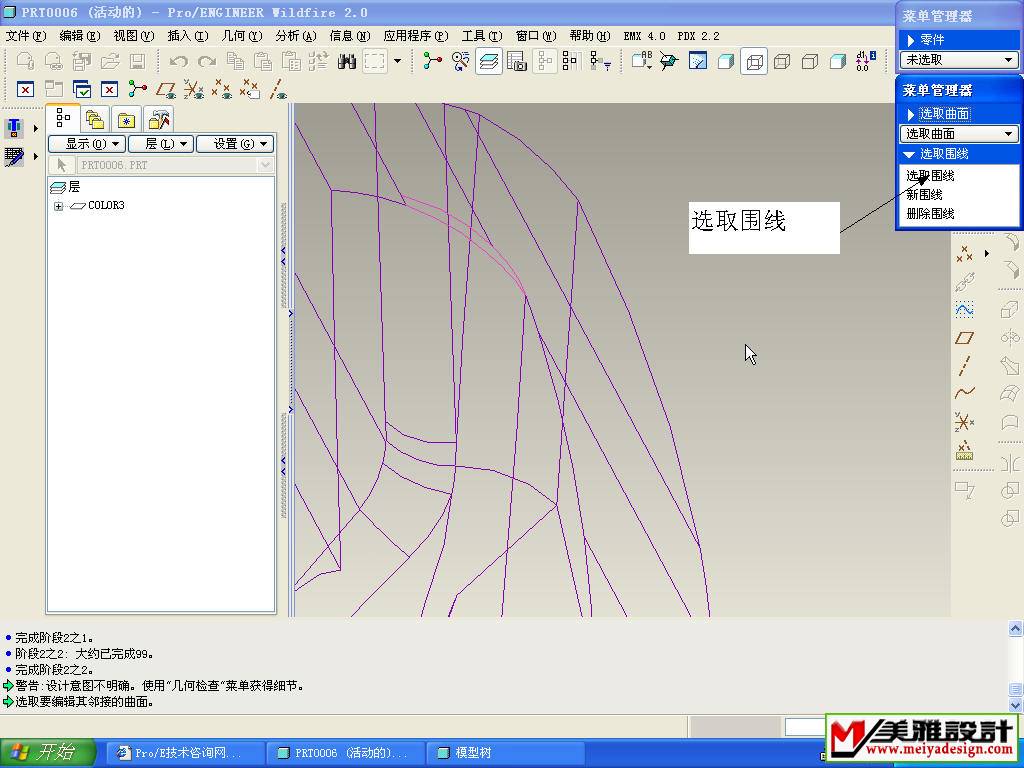Open the 显示 dropdown button
The height and width of the screenshot is (768, 1024).
click(87, 144)
